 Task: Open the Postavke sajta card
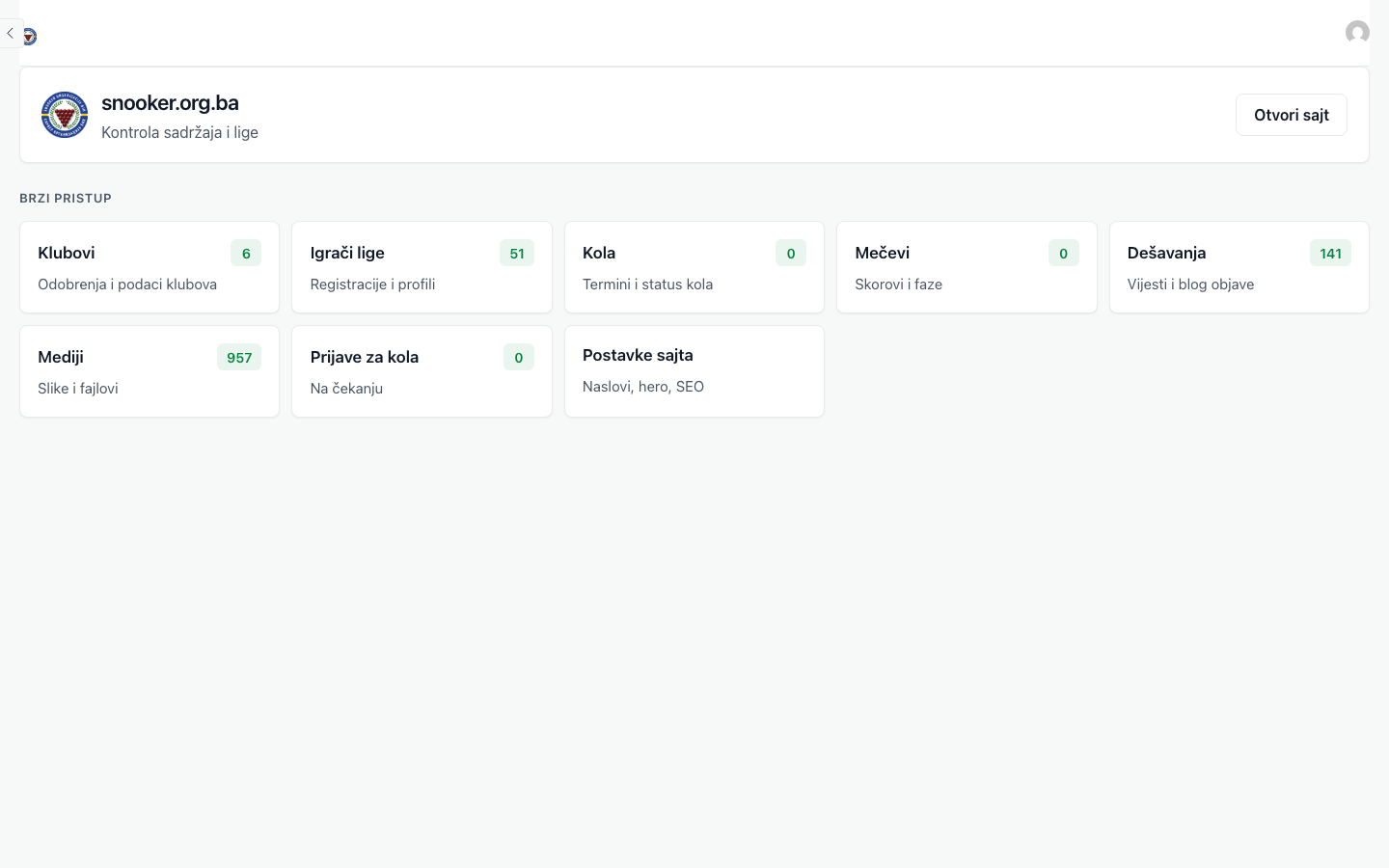pos(694,371)
